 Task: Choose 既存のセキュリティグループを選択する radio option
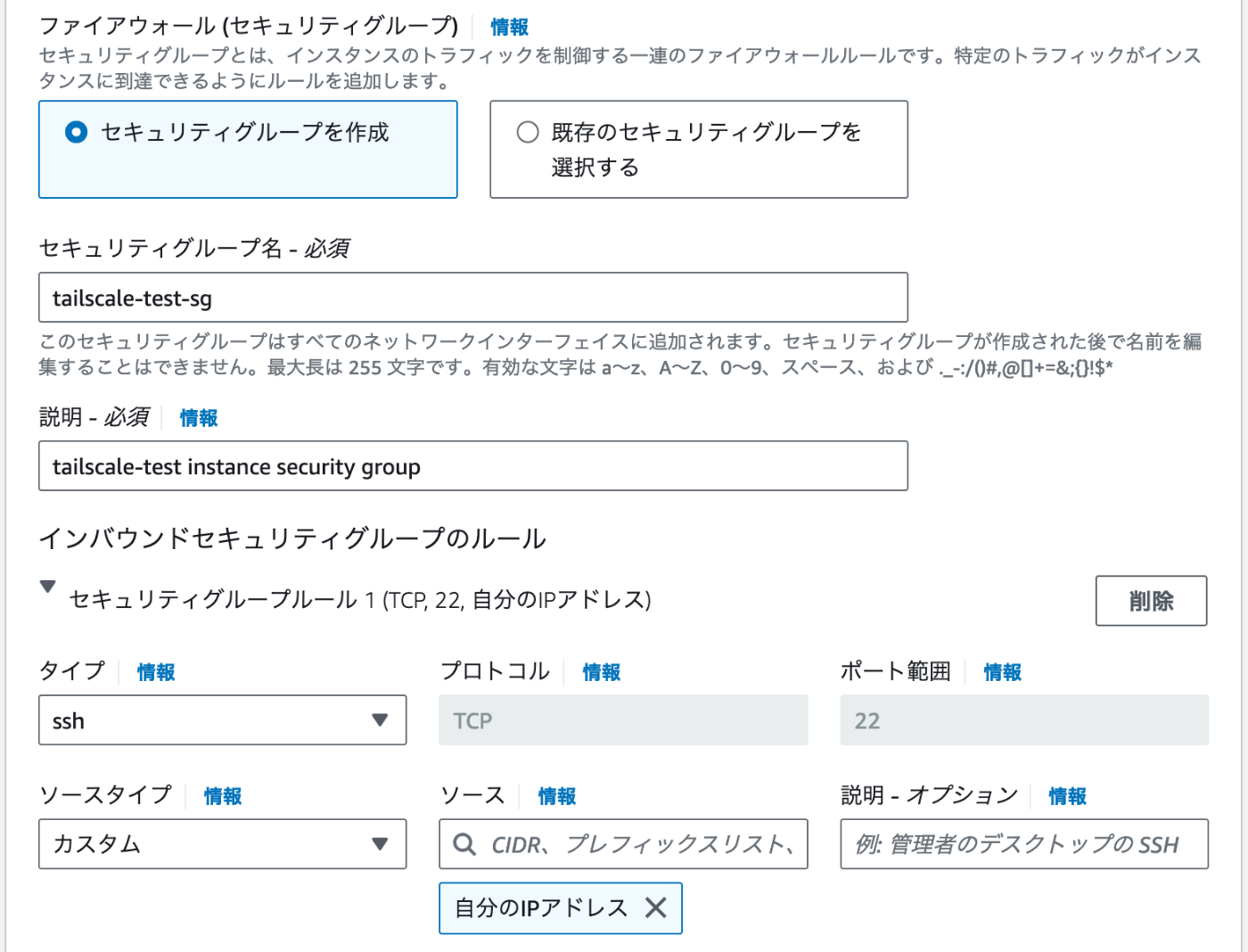coord(528,133)
